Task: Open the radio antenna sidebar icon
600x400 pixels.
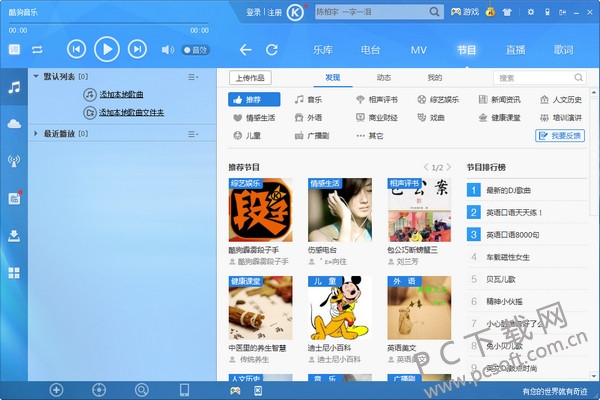Action: (14, 161)
